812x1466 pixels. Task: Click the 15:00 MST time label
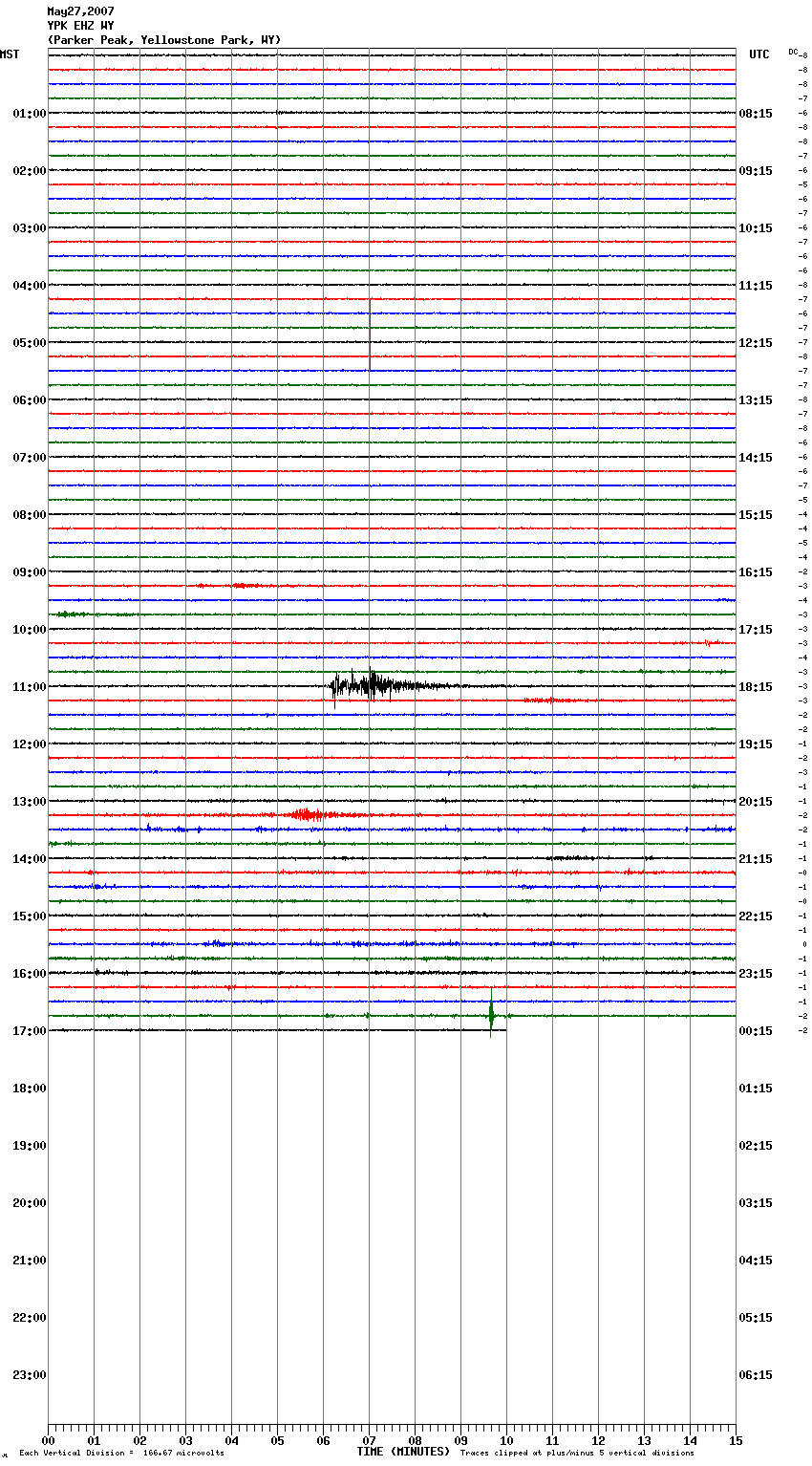click(30, 916)
